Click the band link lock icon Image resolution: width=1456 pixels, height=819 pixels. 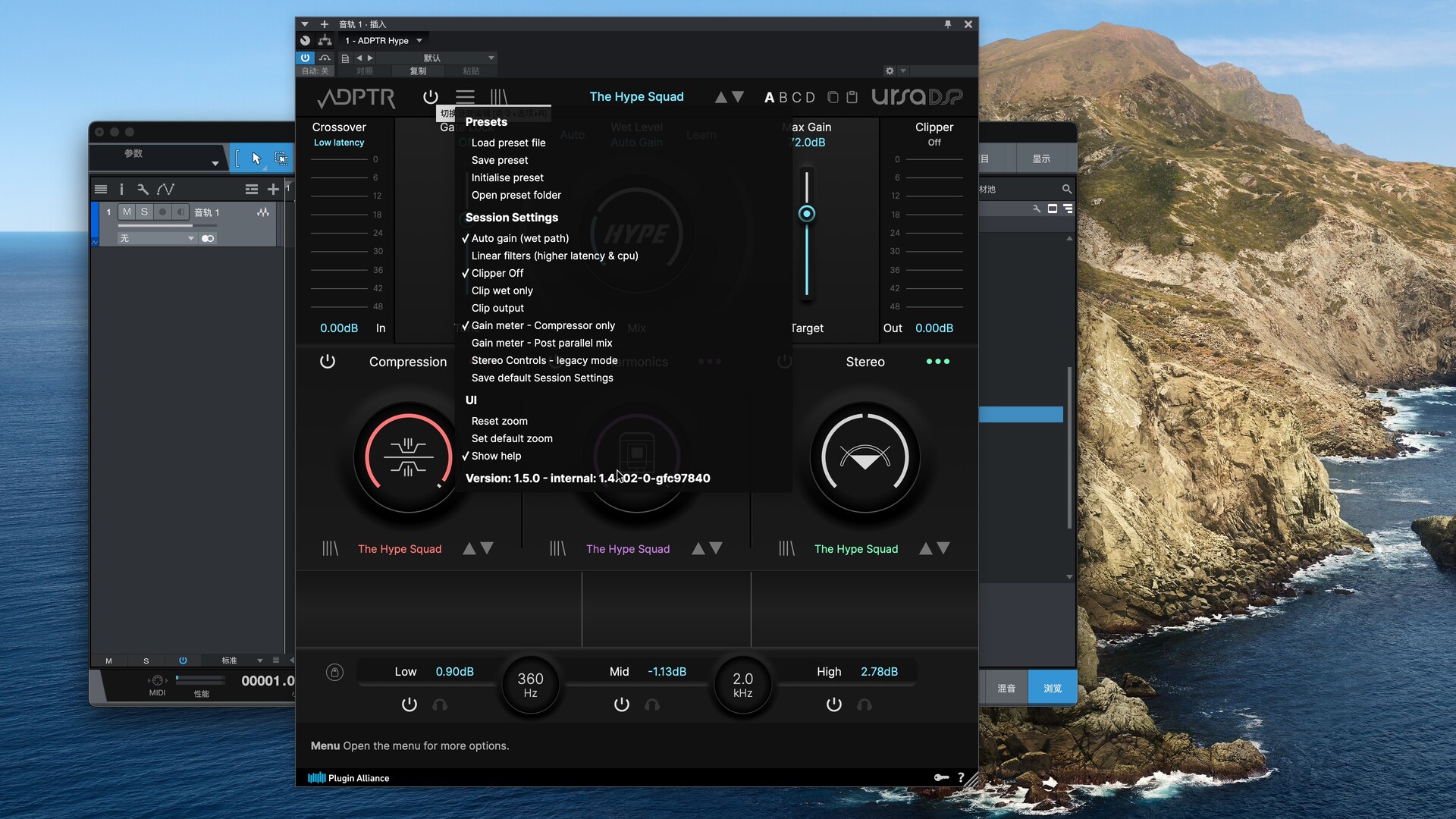334,672
